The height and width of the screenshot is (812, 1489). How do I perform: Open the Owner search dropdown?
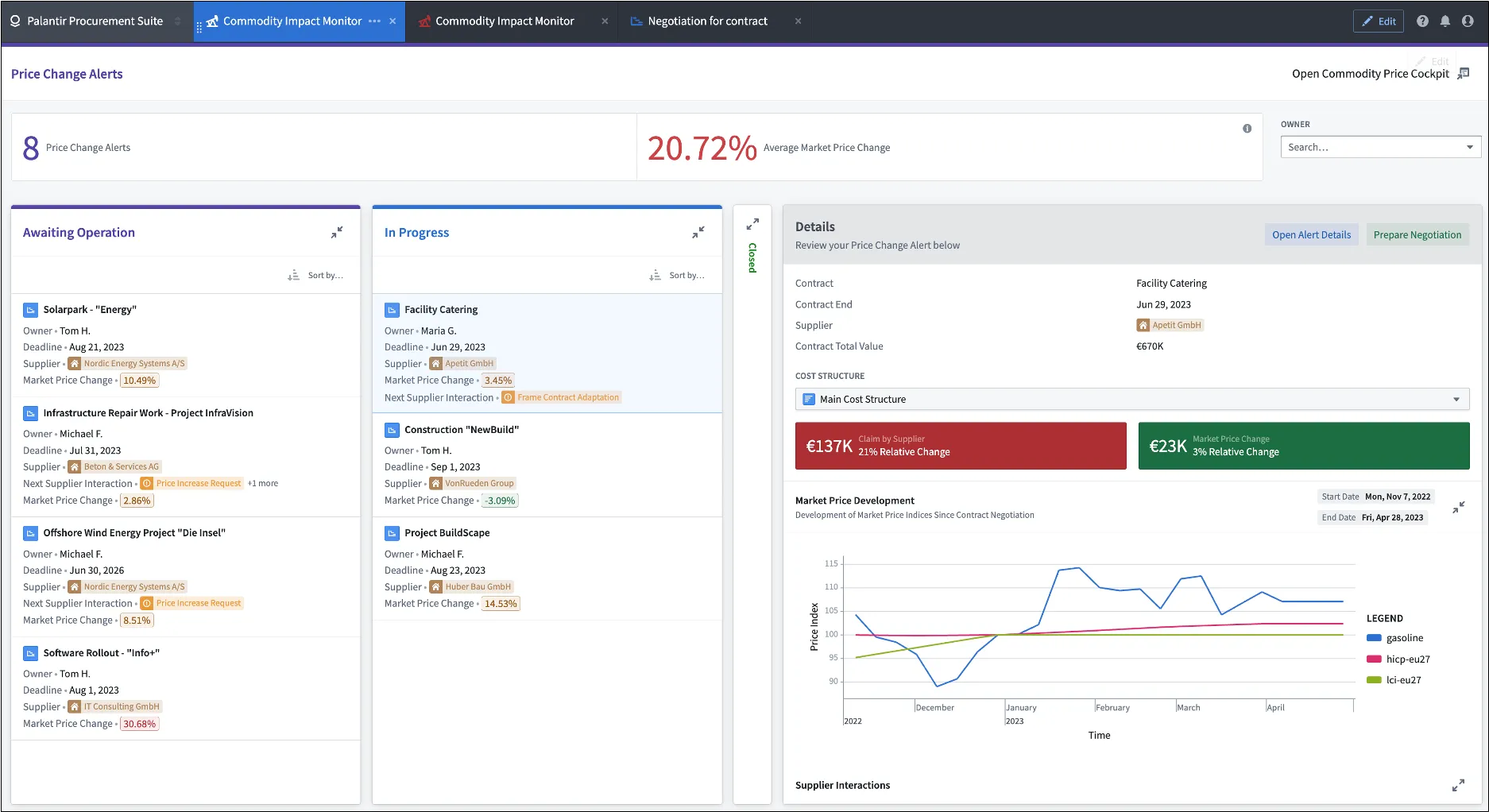(x=1380, y=147)
